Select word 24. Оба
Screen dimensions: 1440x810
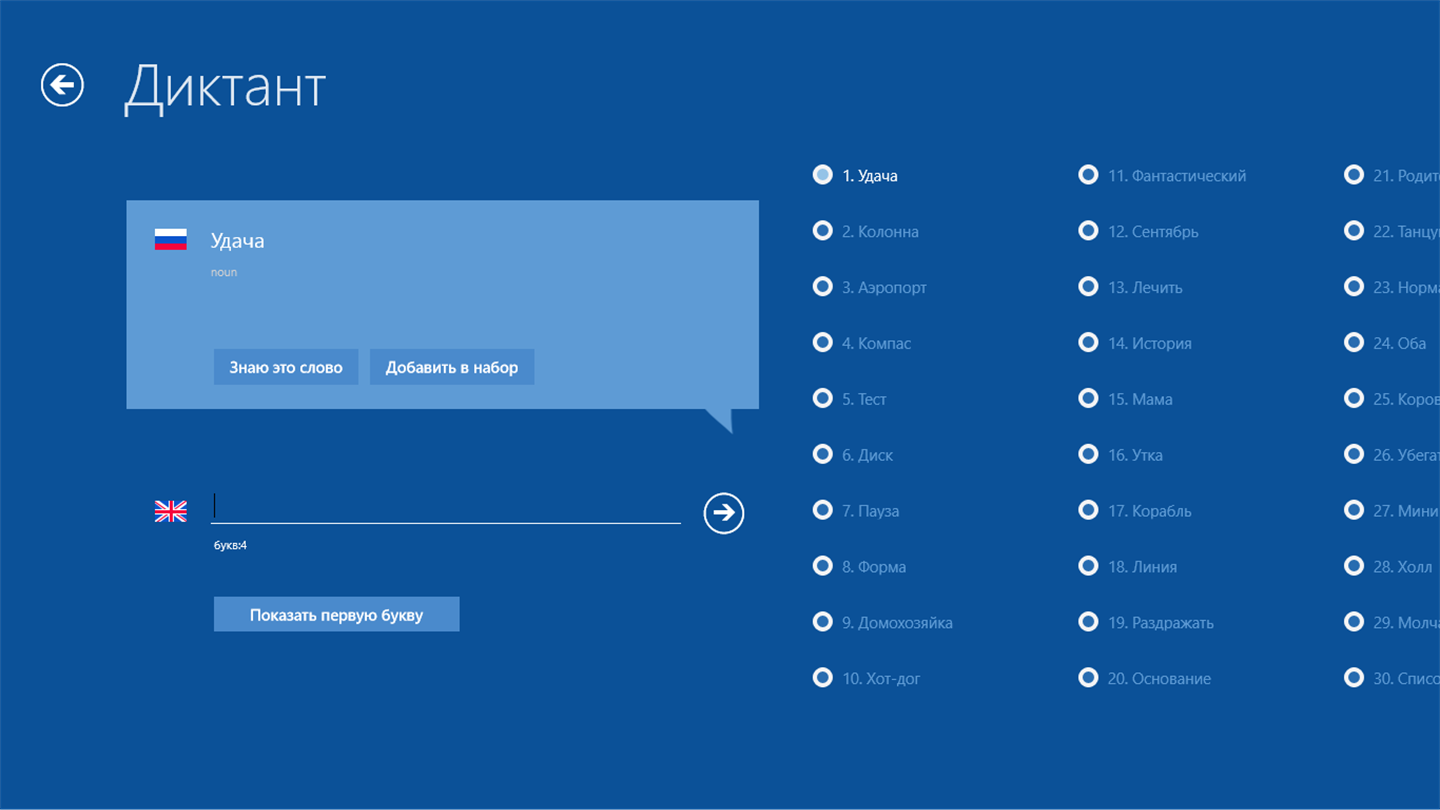tap(1385, 343)
